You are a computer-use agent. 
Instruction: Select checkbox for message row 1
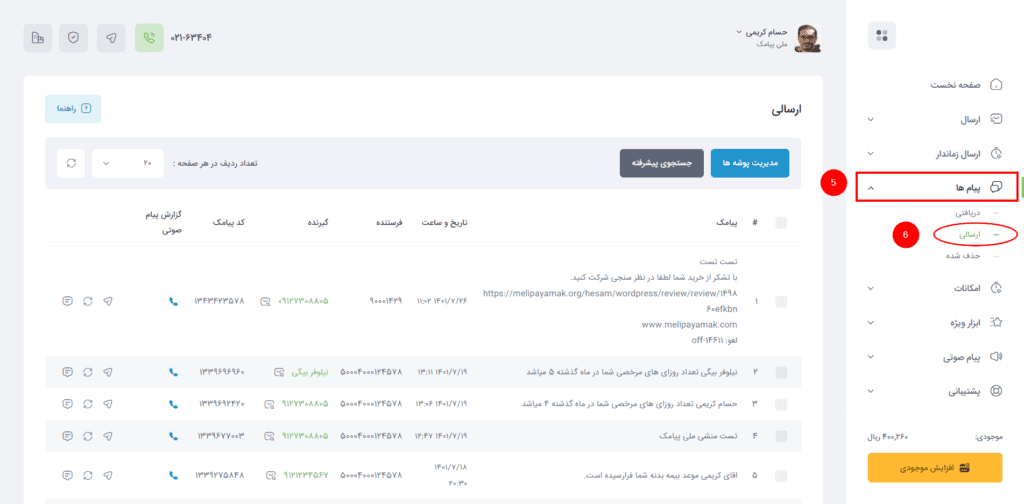(781, 302)
